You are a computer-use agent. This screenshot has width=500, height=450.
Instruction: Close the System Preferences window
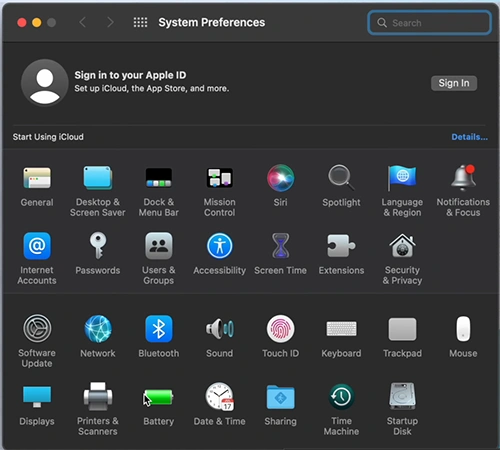(x=22, y=23)
